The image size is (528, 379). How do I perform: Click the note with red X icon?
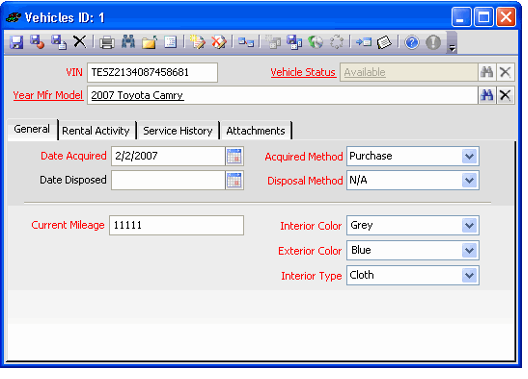(219, 42)
